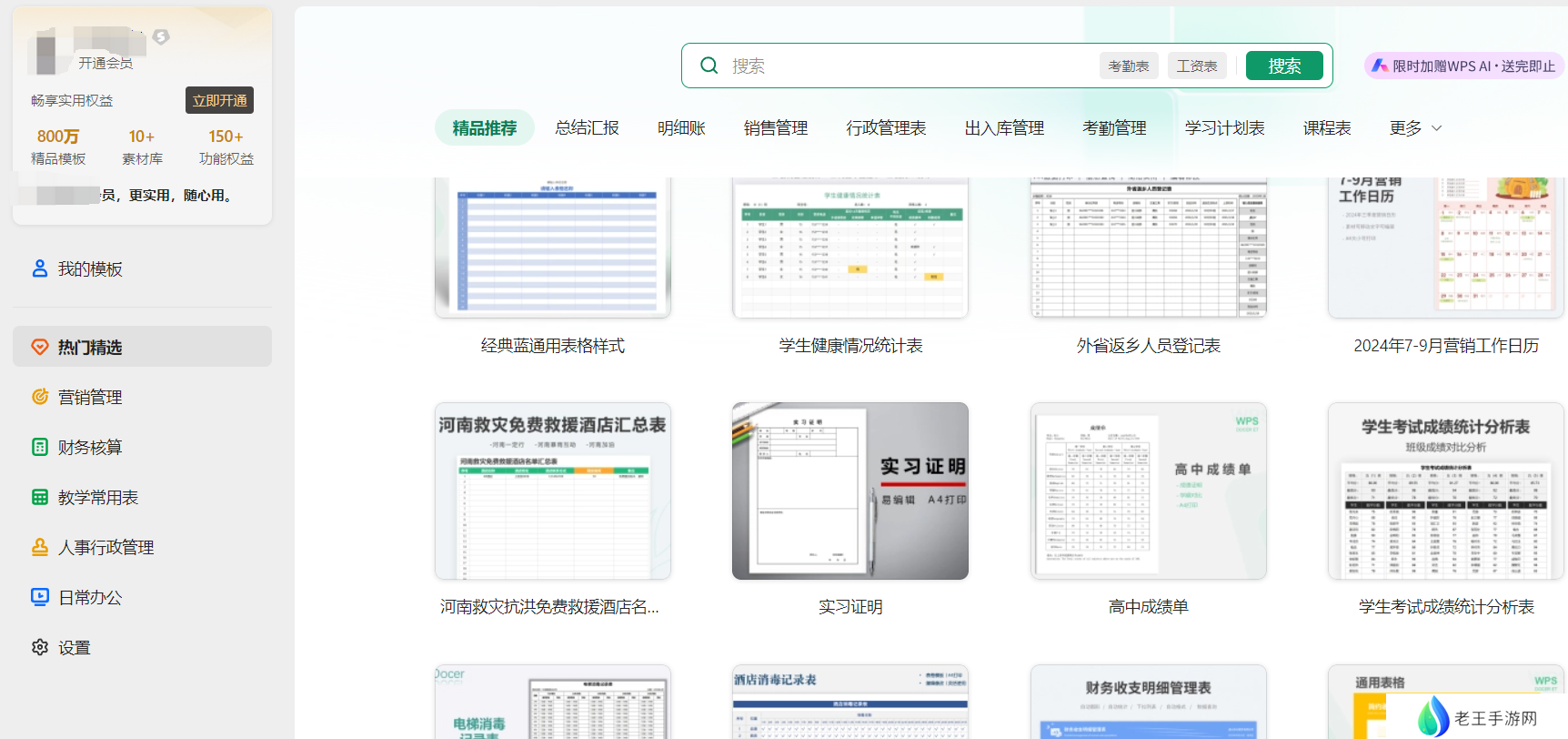
Task: Open 电梯消毒记录表 template thumbnail
Action: coord(553,702)
